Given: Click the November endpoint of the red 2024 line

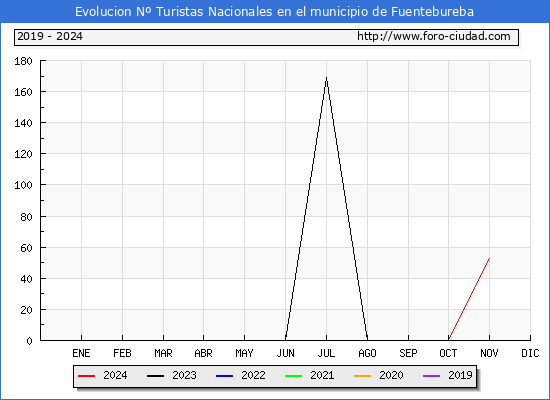Looking at the screenshot, I should point(489,258).
